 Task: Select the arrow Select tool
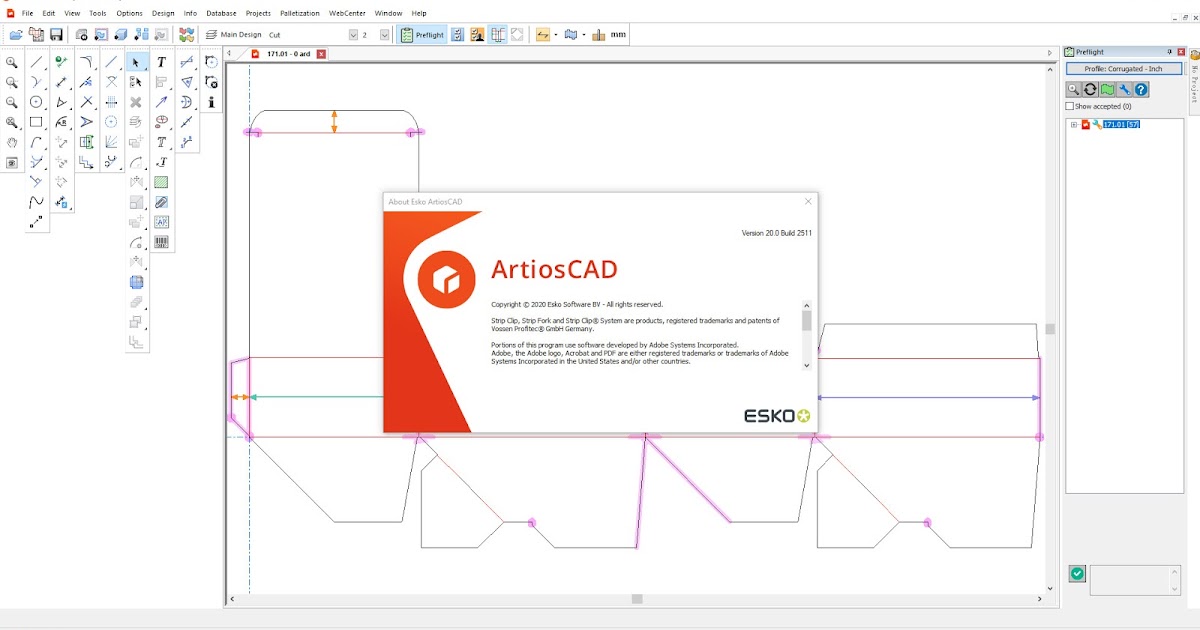(x=136, y=62)
